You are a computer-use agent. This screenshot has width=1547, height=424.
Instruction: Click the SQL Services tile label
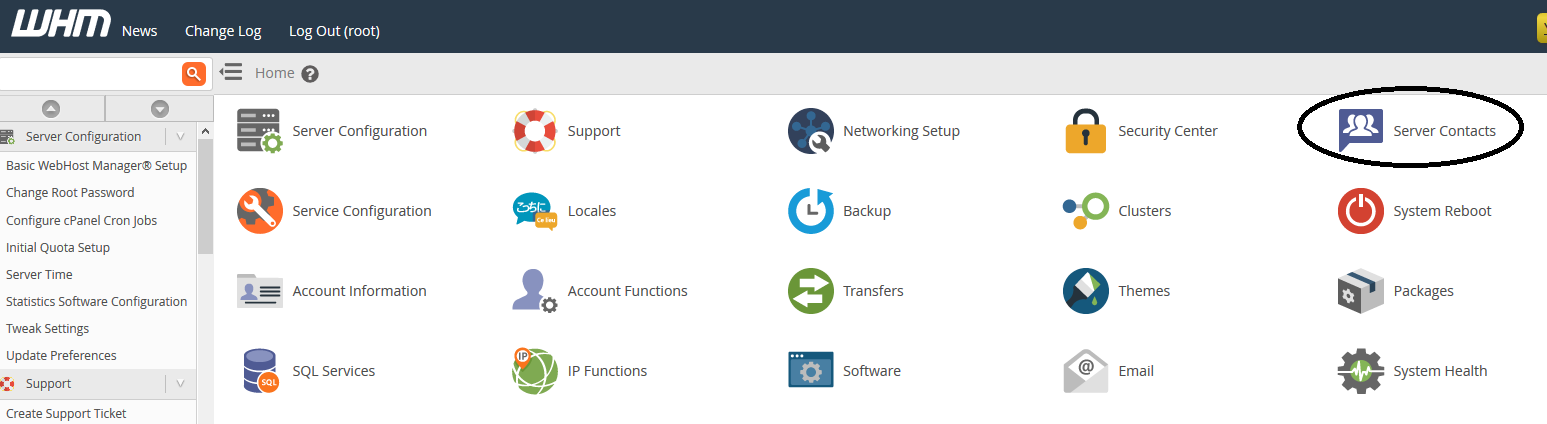334,371
